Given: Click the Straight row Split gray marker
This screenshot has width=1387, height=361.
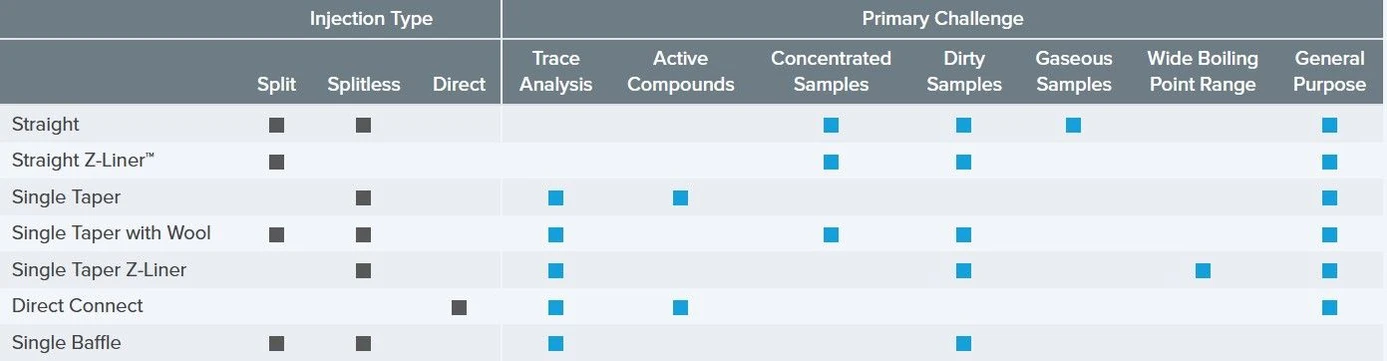Looking at the screenshot, I should (x=277, y=125).
